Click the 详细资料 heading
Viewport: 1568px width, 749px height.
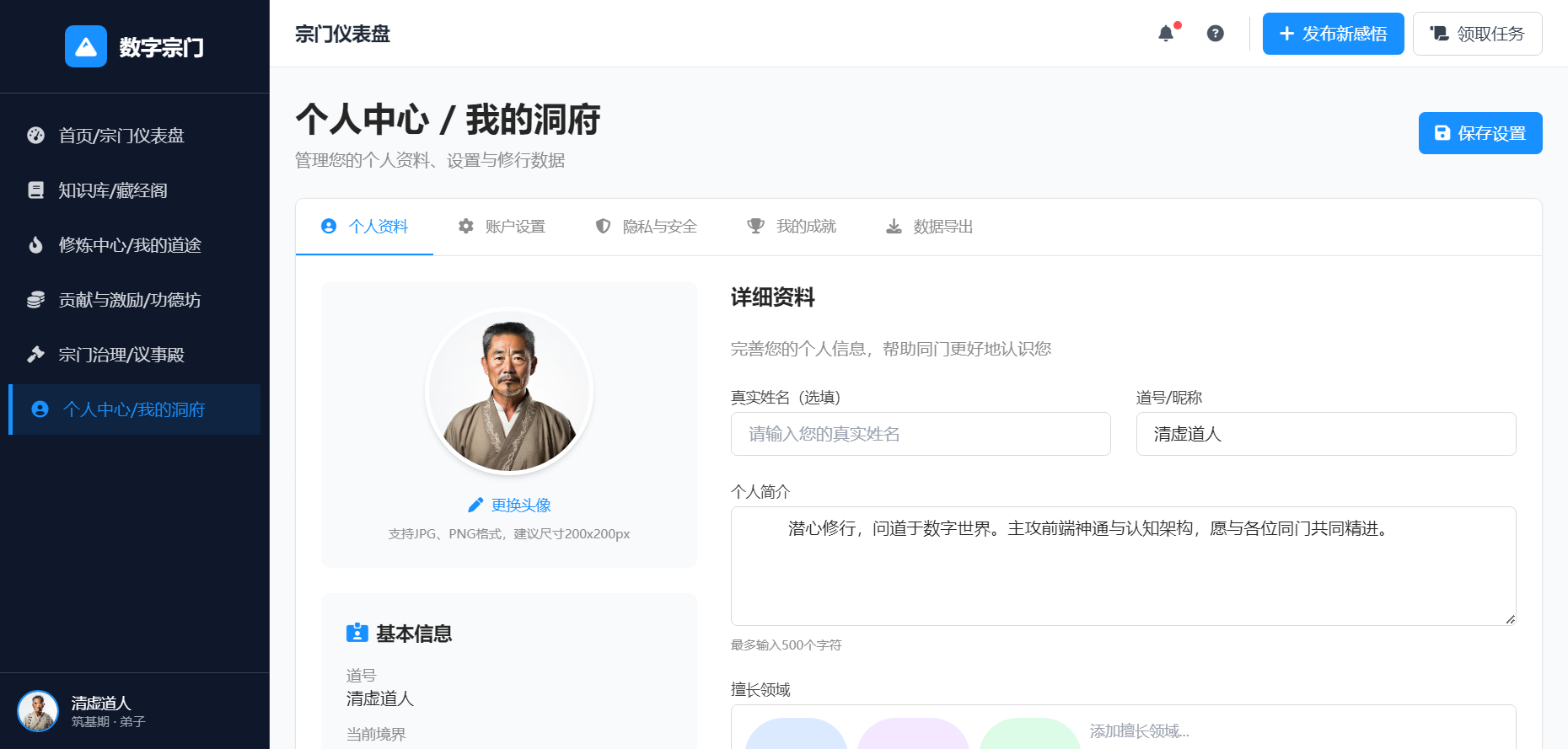tap(772, 297)
